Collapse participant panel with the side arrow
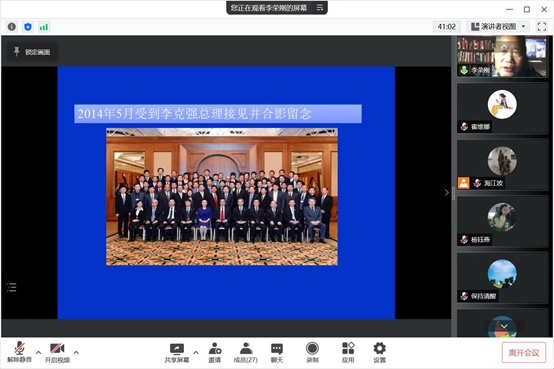Image resolution: width=554 pixels, height=369 pixels. (x=447, y=193)
